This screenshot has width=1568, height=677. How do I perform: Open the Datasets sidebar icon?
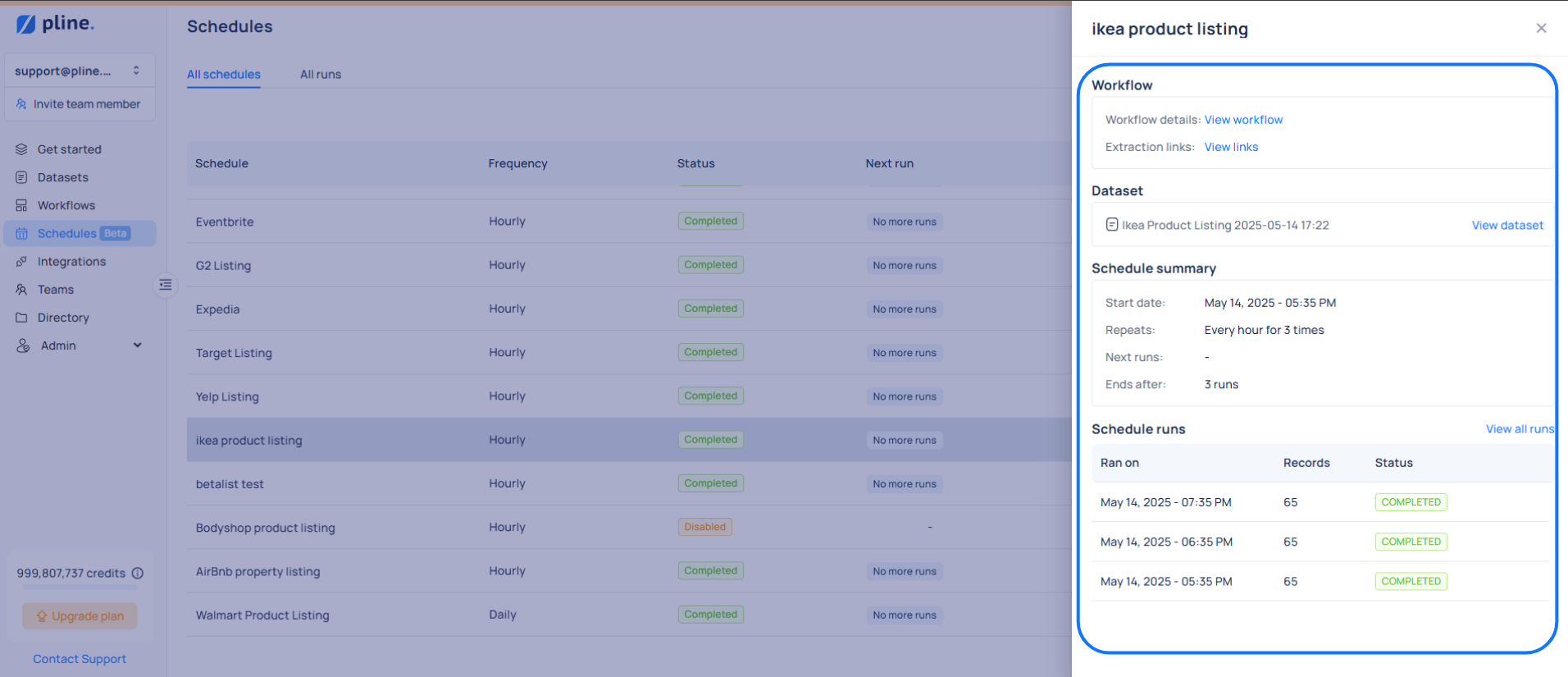21,177
